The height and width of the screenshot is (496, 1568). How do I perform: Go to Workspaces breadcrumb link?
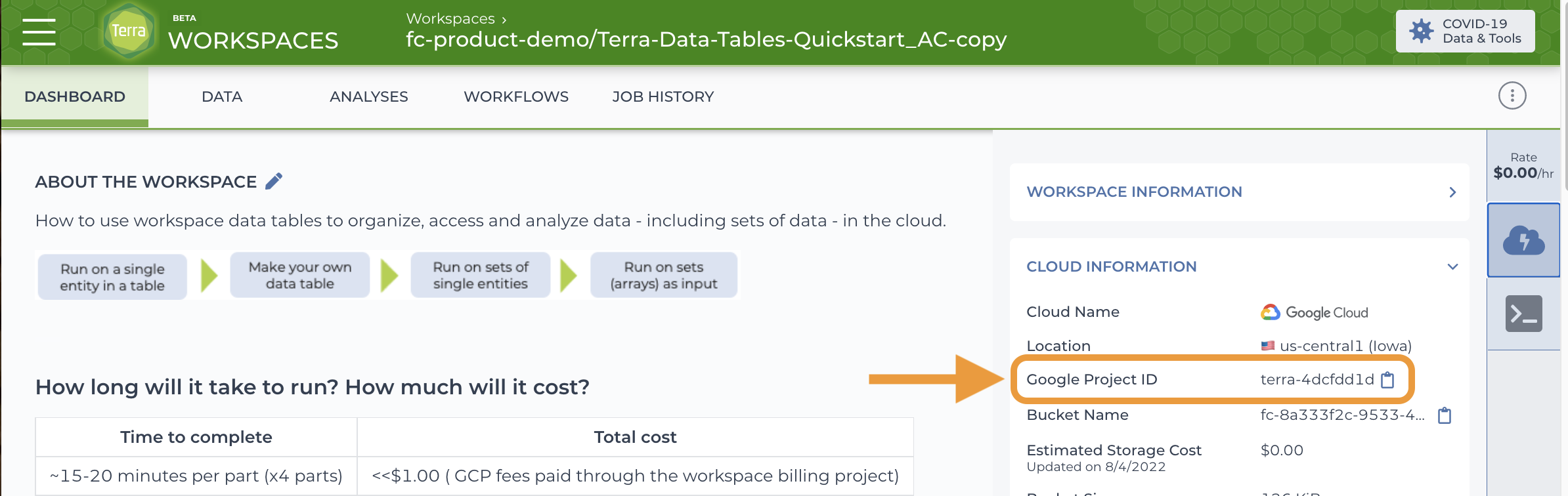point(450,18)
